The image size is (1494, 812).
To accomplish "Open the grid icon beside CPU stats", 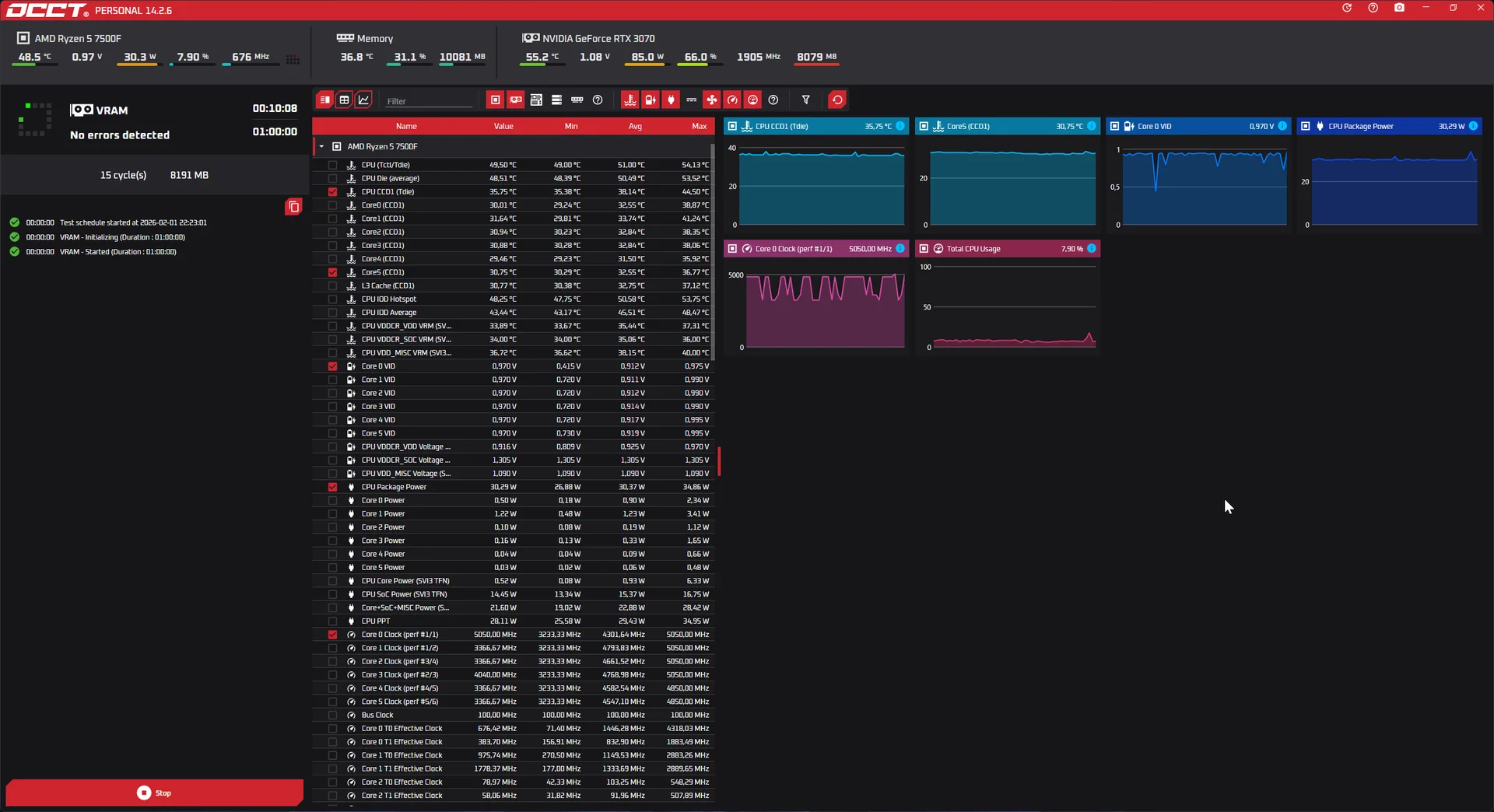I will 293,59.
